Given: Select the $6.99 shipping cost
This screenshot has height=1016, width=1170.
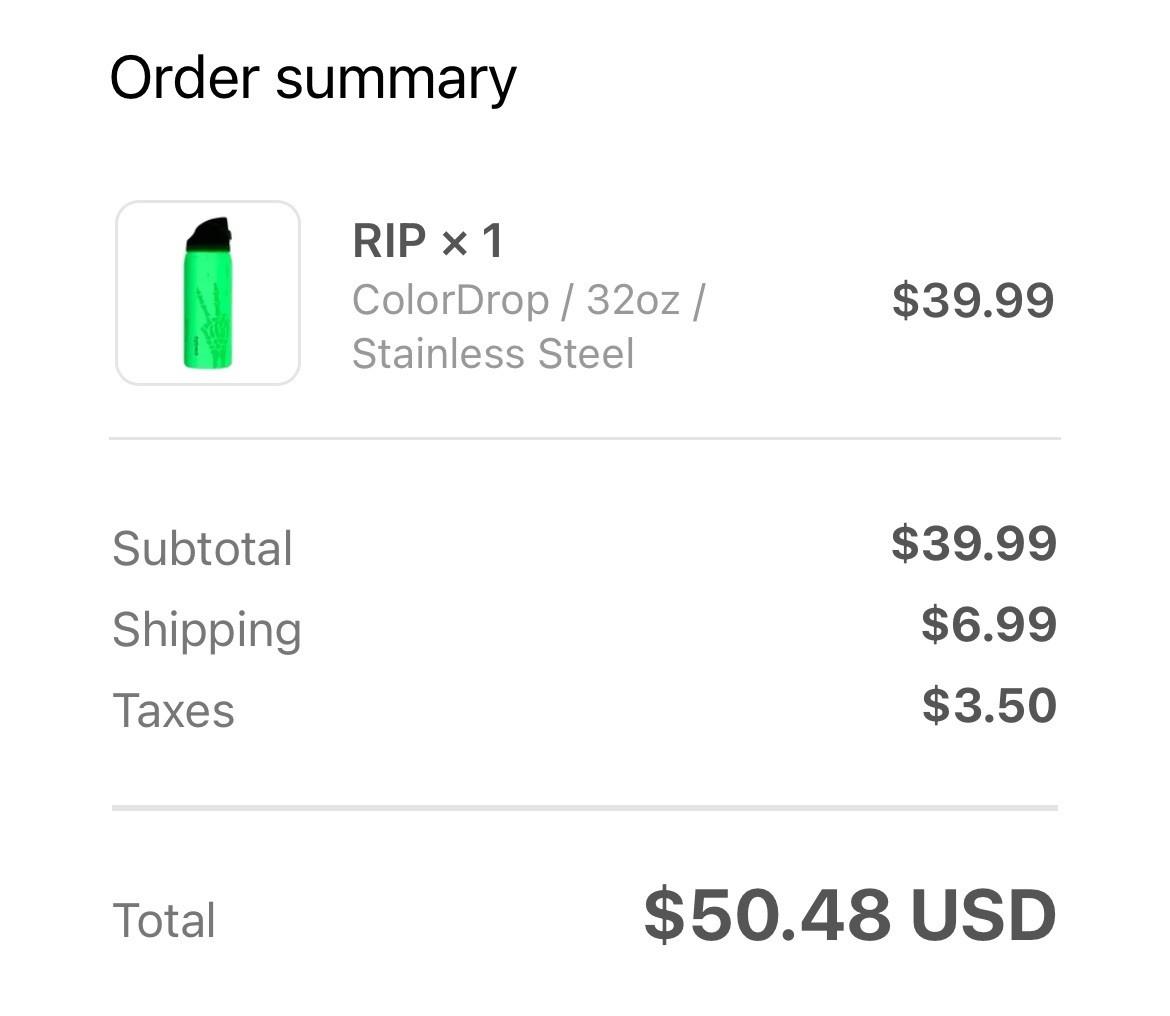Looking at the screenshot, I should 988,624.
